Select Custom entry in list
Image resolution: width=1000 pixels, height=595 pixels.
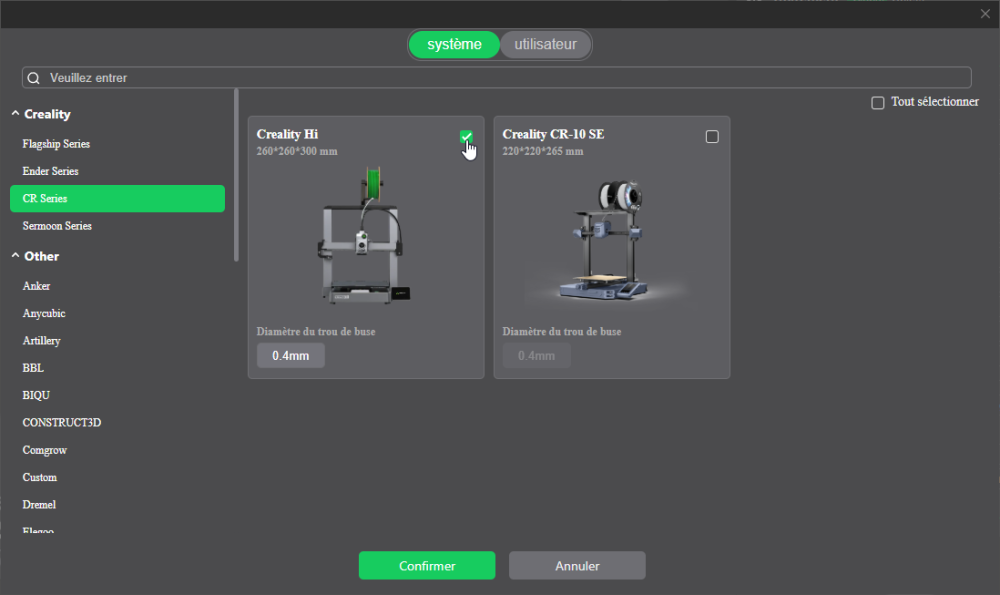click(117, 478)
